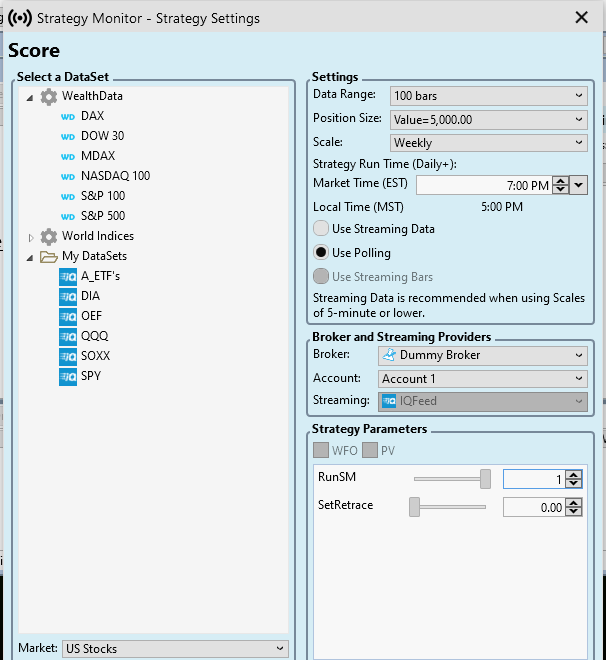606x660 pixels.
Task: Select the DOW 30 dataset
Action: pos(102,136)
